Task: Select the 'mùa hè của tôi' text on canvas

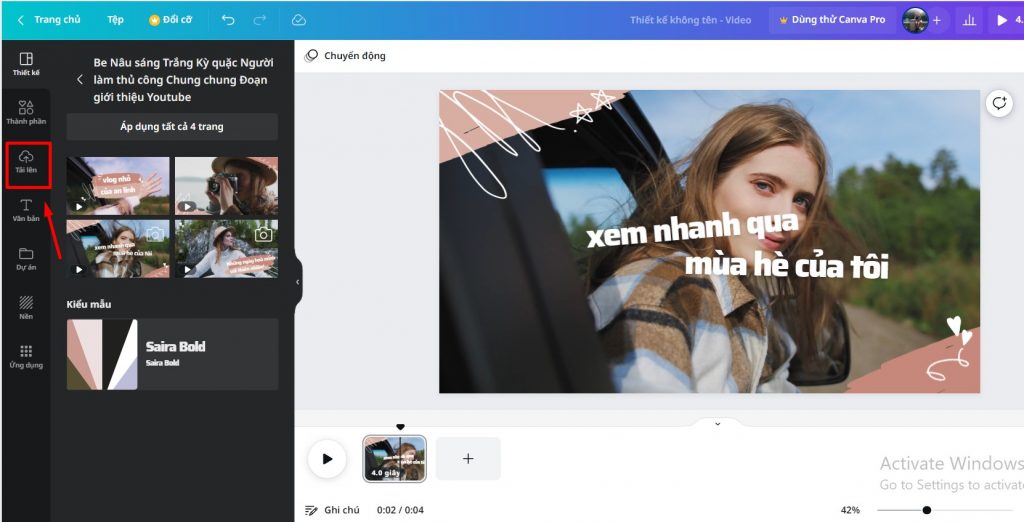Action: [787, 265]
